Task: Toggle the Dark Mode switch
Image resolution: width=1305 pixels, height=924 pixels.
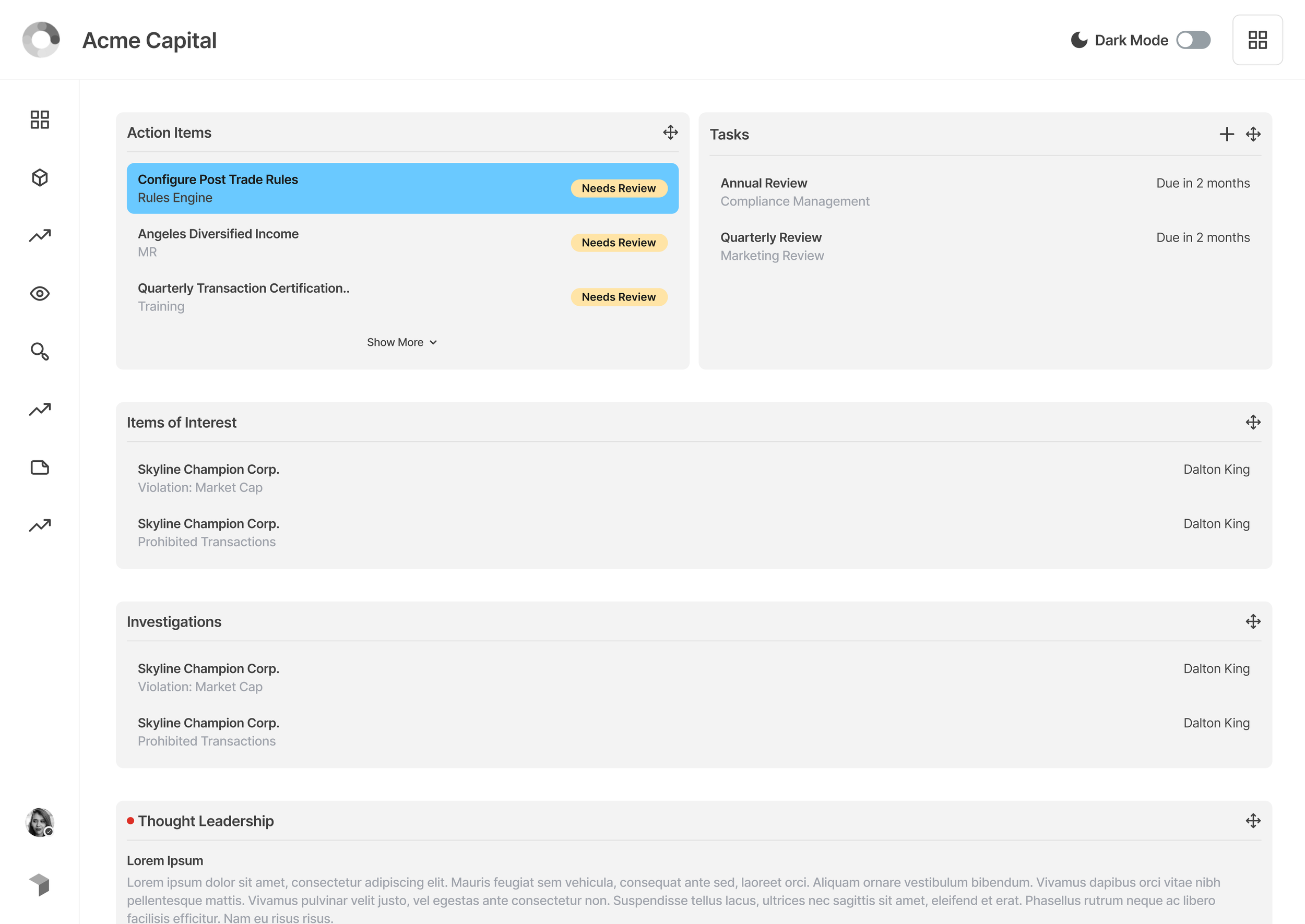Action: point(1193,40)
